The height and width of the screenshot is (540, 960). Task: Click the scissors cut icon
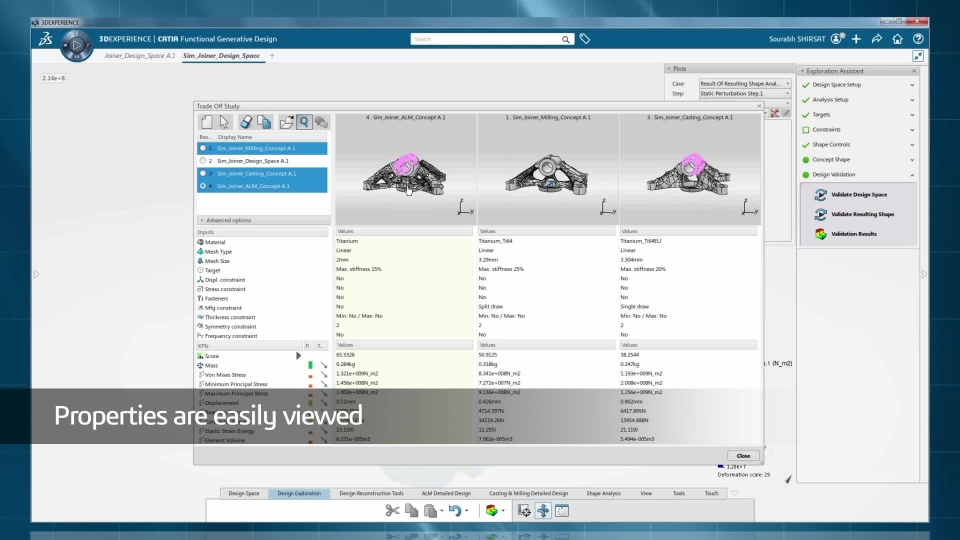(x=392, y=511)
